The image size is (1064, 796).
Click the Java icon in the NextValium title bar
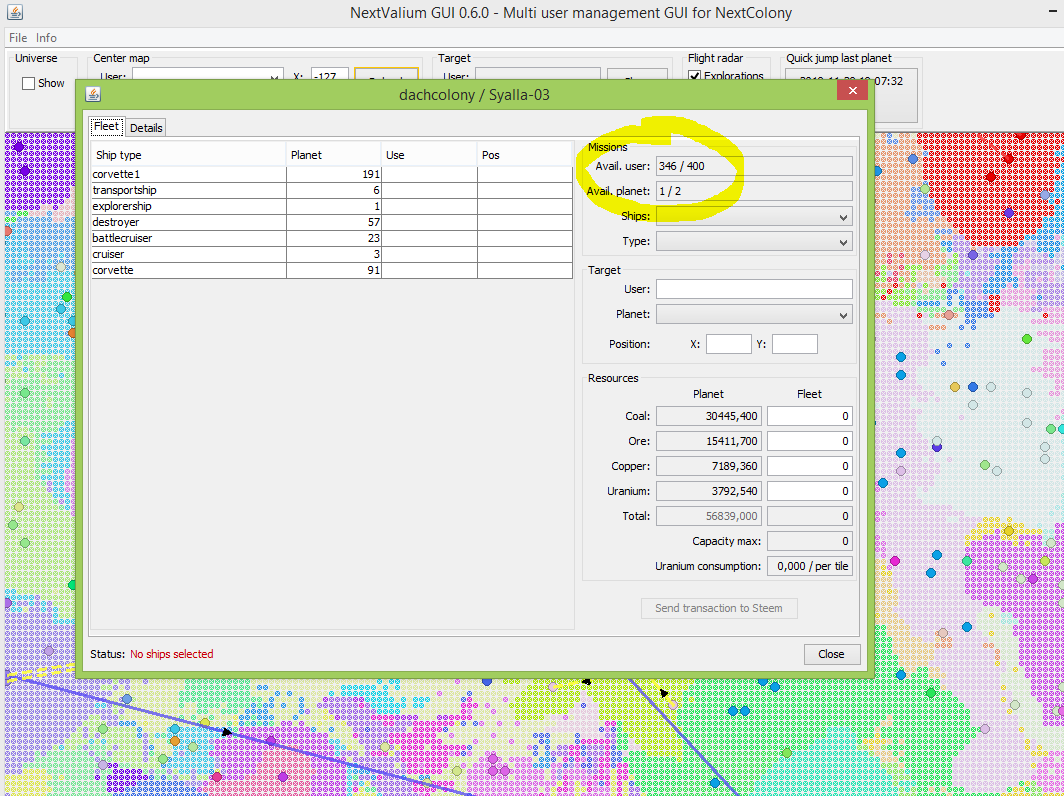15,12
